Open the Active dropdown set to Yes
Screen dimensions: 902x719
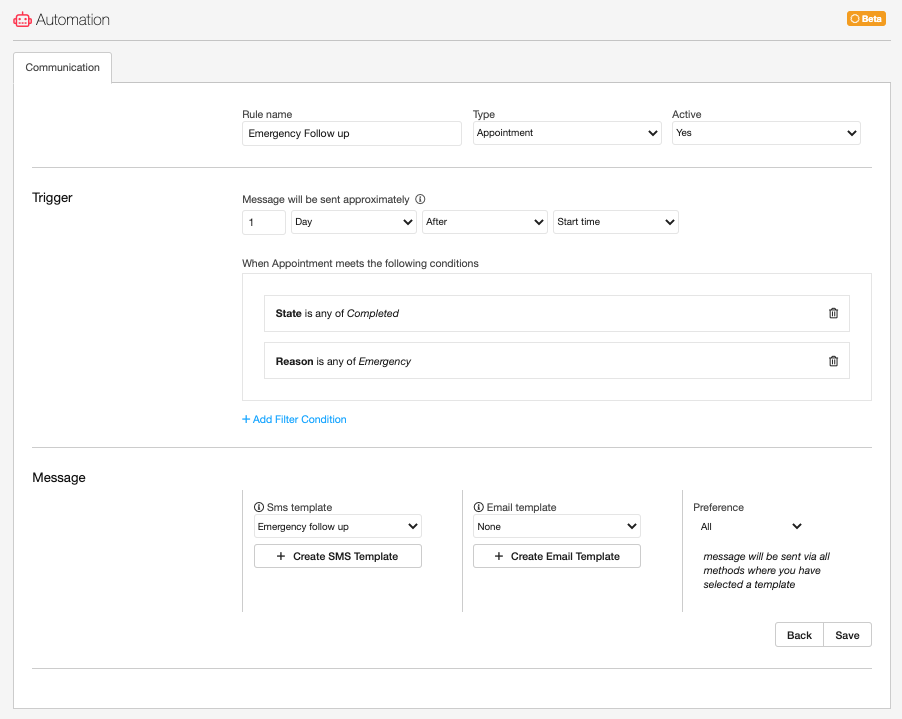[x=766, y=133]
